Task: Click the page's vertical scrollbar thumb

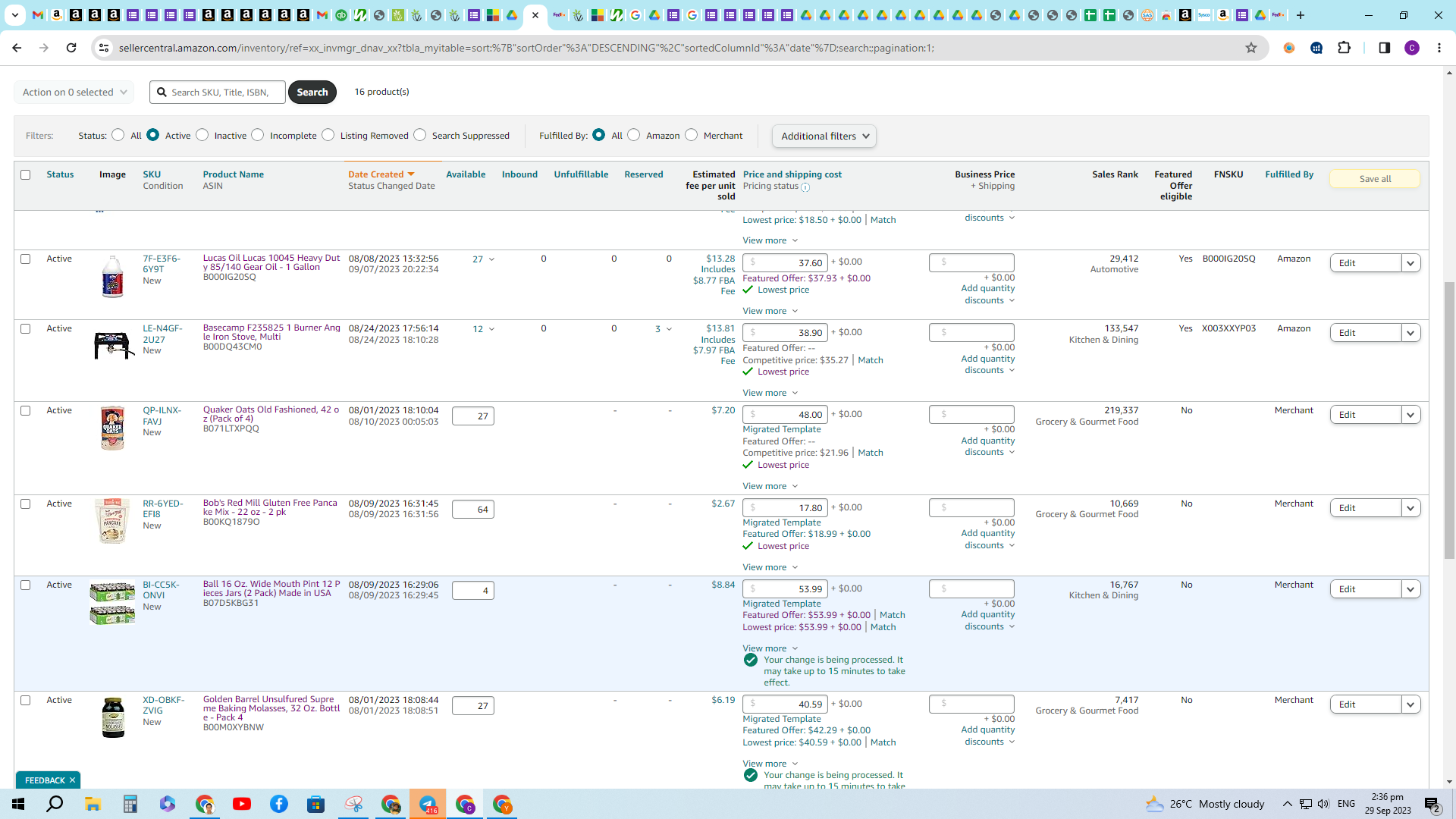Action: [x=1449, y=421]
